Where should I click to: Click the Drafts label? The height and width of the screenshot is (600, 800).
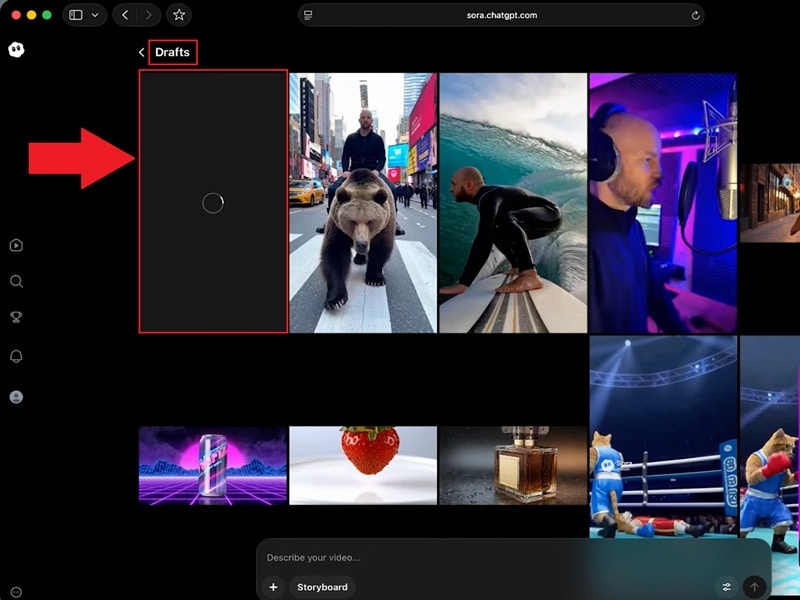[x=172, y=52]
